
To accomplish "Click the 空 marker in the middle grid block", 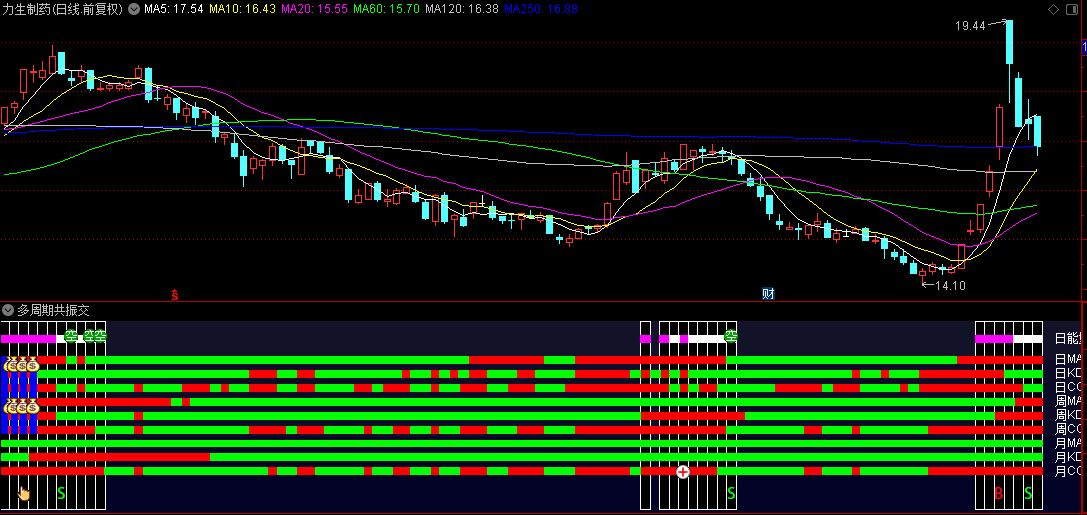I will coord(731,337).
